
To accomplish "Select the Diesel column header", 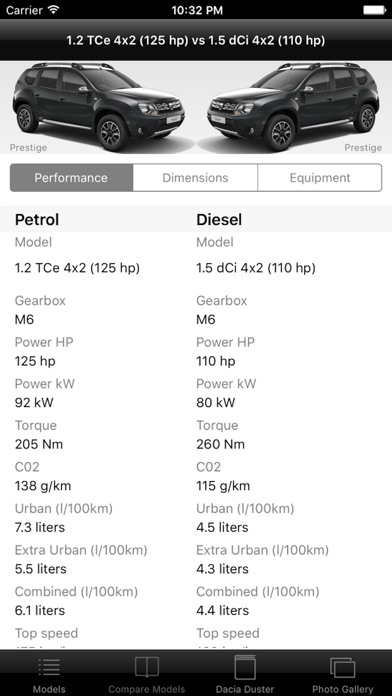I will coord(219,219).
